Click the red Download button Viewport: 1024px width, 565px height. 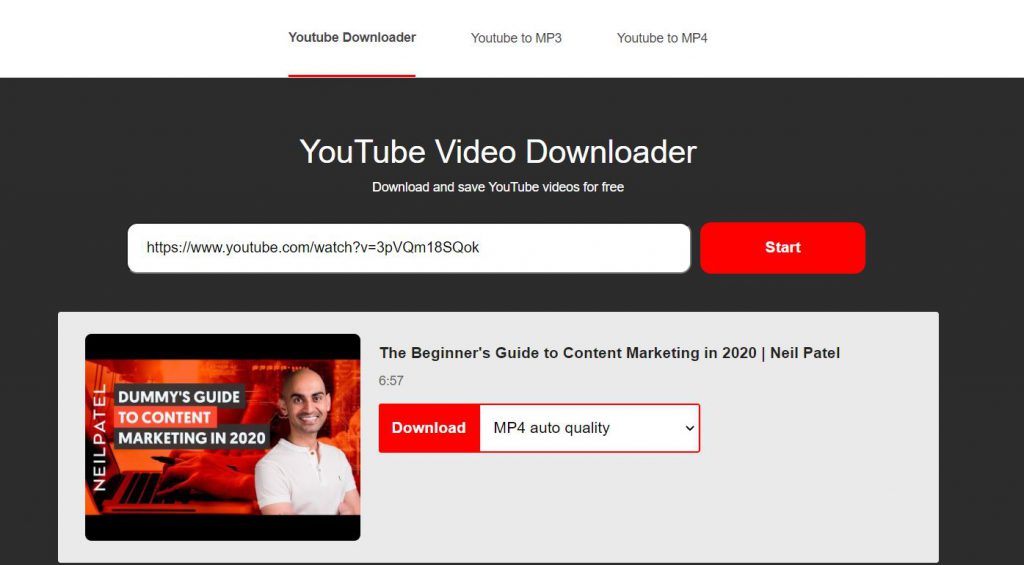[429, 428]
